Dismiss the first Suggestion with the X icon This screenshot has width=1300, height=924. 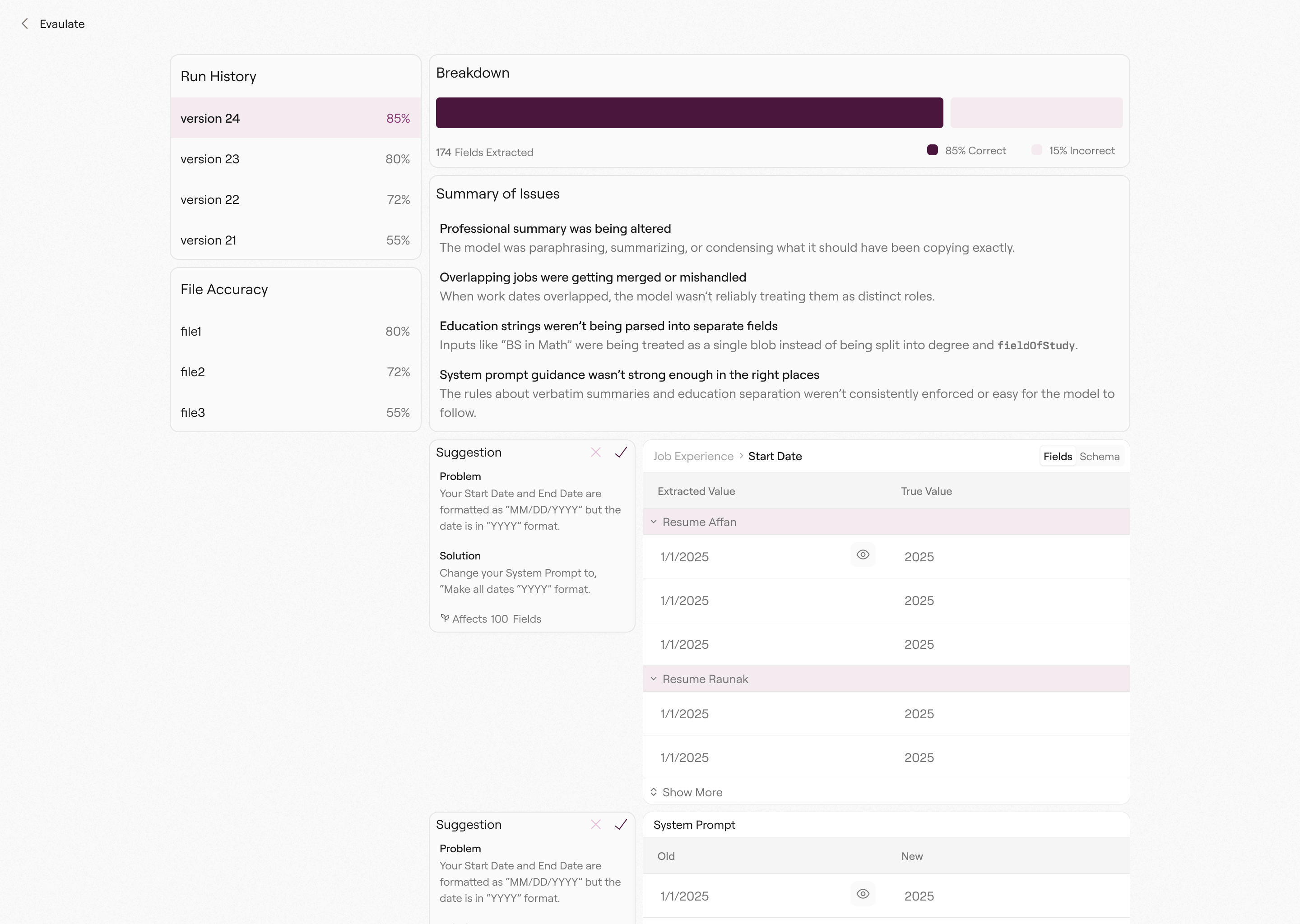(595, 453)
